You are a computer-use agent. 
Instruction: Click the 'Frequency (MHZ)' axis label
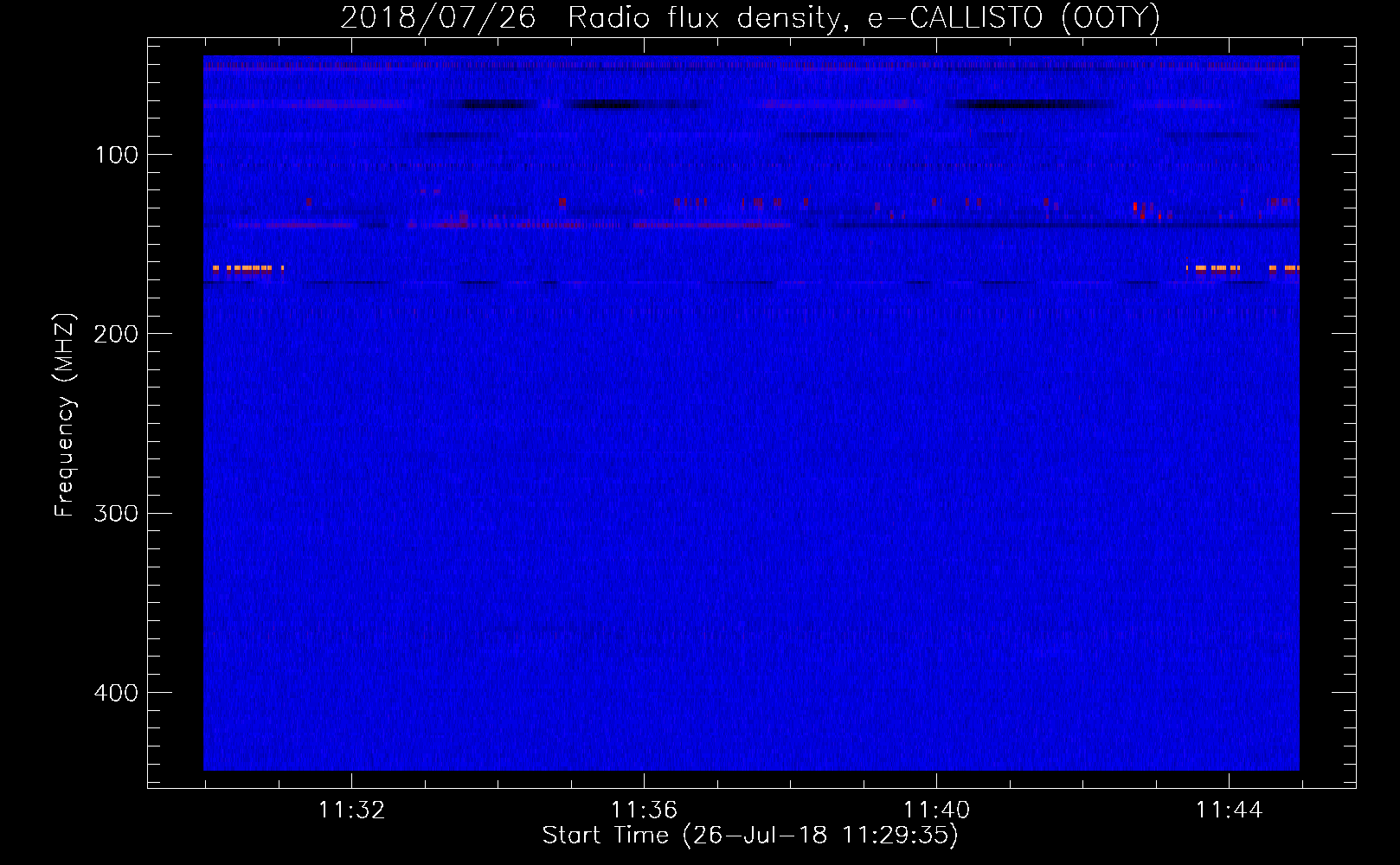[x=65, y=415]
